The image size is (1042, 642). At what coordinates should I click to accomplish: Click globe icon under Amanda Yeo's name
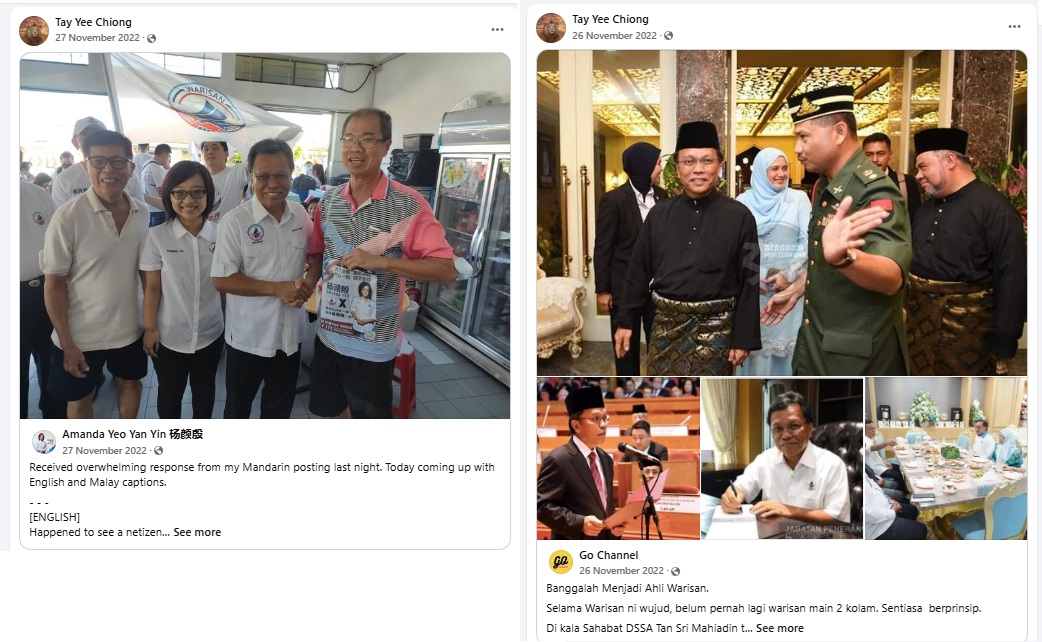click(158, 451)
